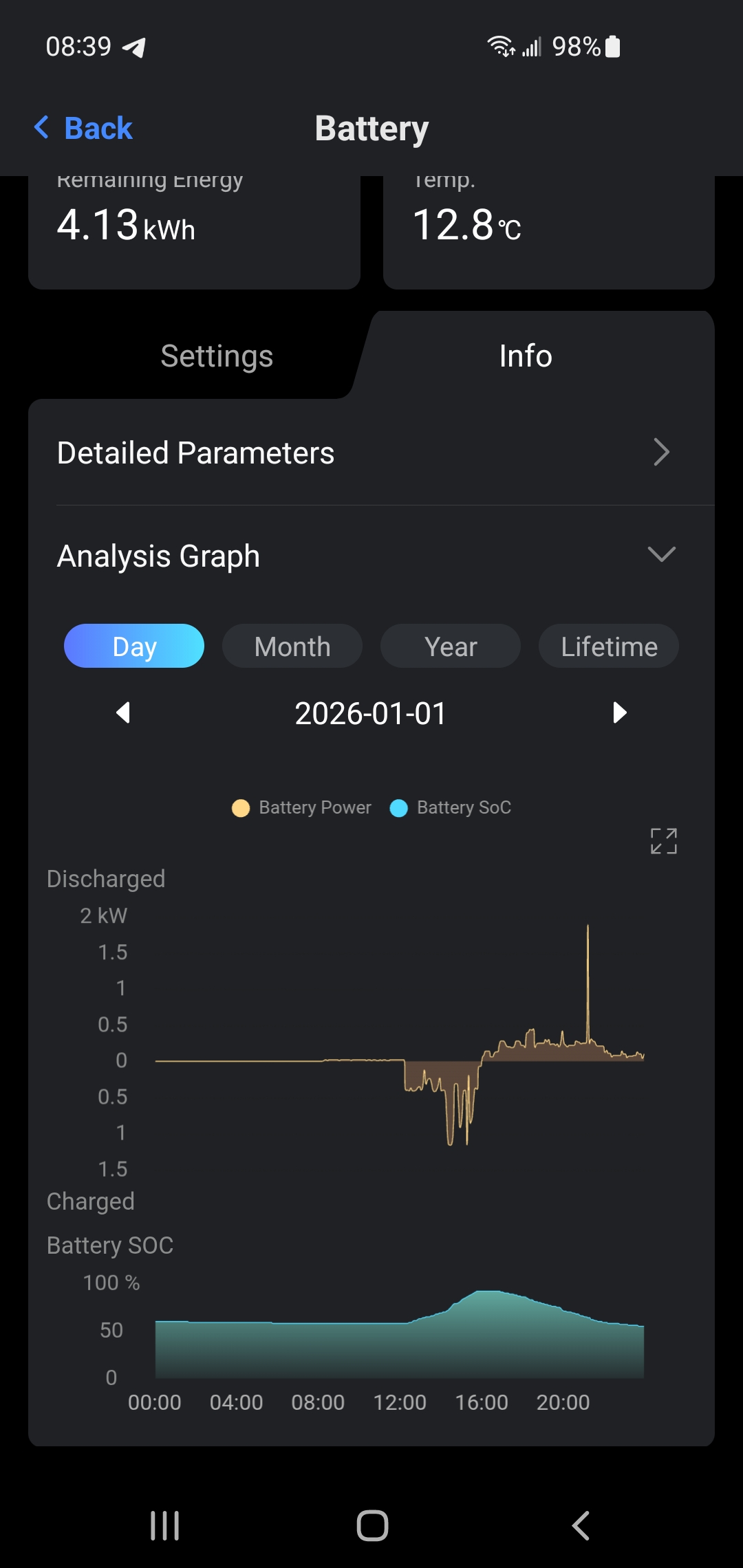The width and height of the screenshot is (743, 1568).
Task: Tap the Back chevron icon
Action: (42, 127)
